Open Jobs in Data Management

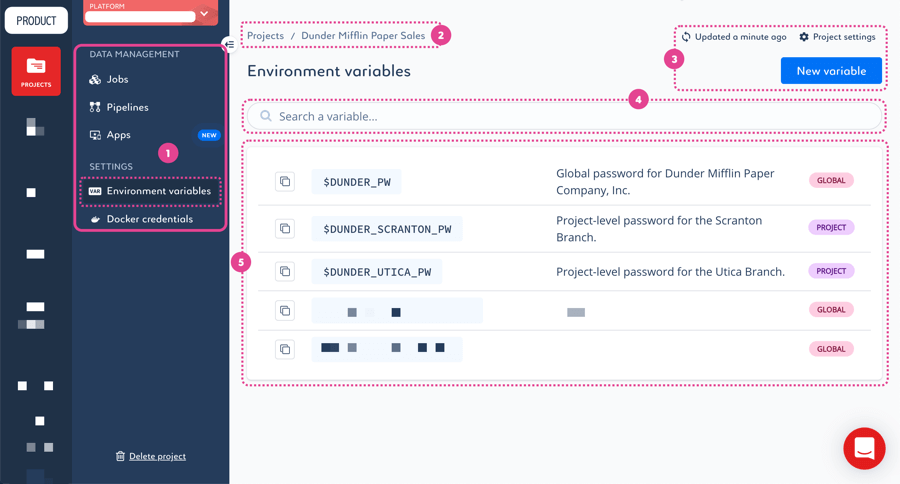coord(108,79)
